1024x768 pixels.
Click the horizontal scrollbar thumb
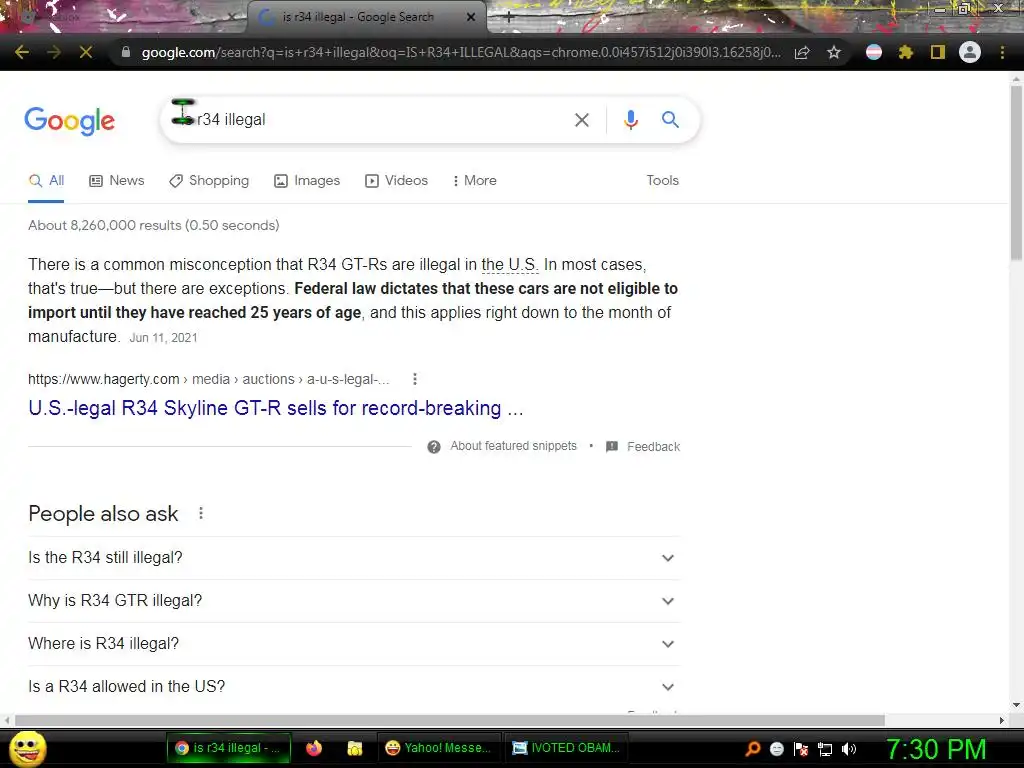pyautogui.click(x=450, y=720)
